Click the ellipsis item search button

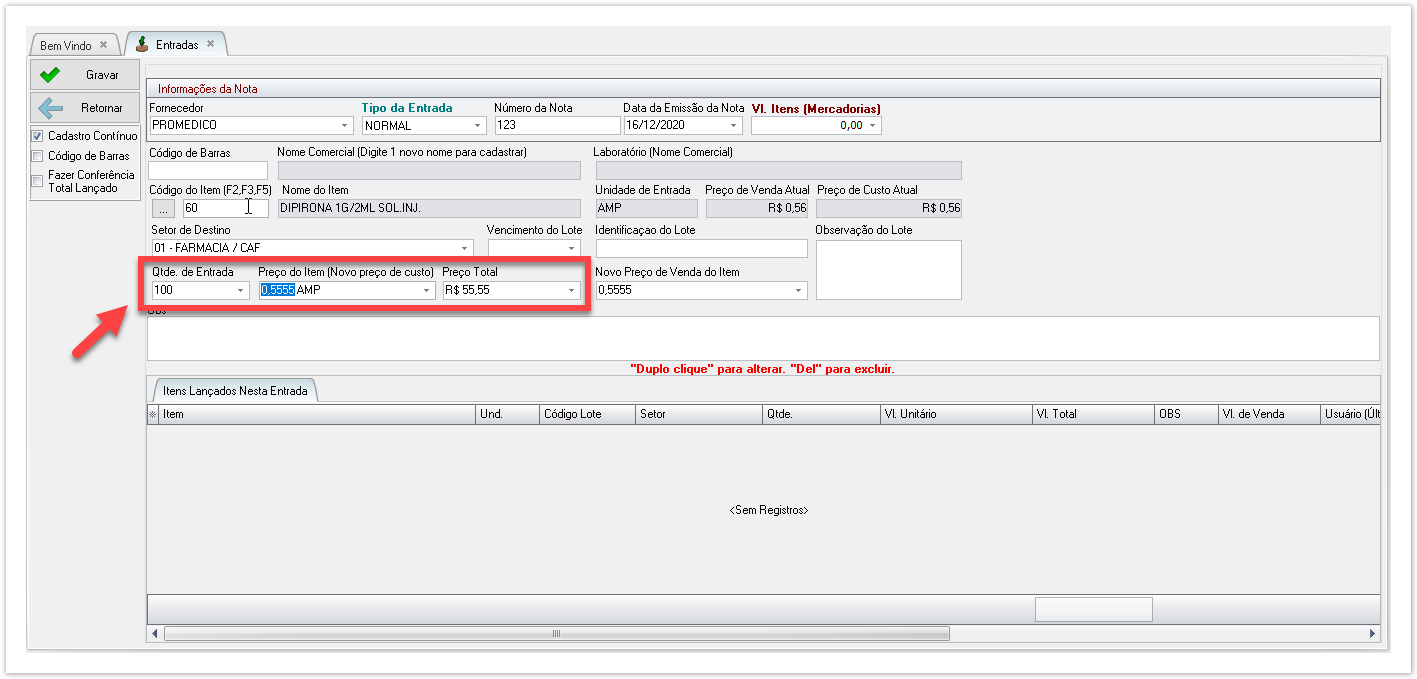pos(163,208)
